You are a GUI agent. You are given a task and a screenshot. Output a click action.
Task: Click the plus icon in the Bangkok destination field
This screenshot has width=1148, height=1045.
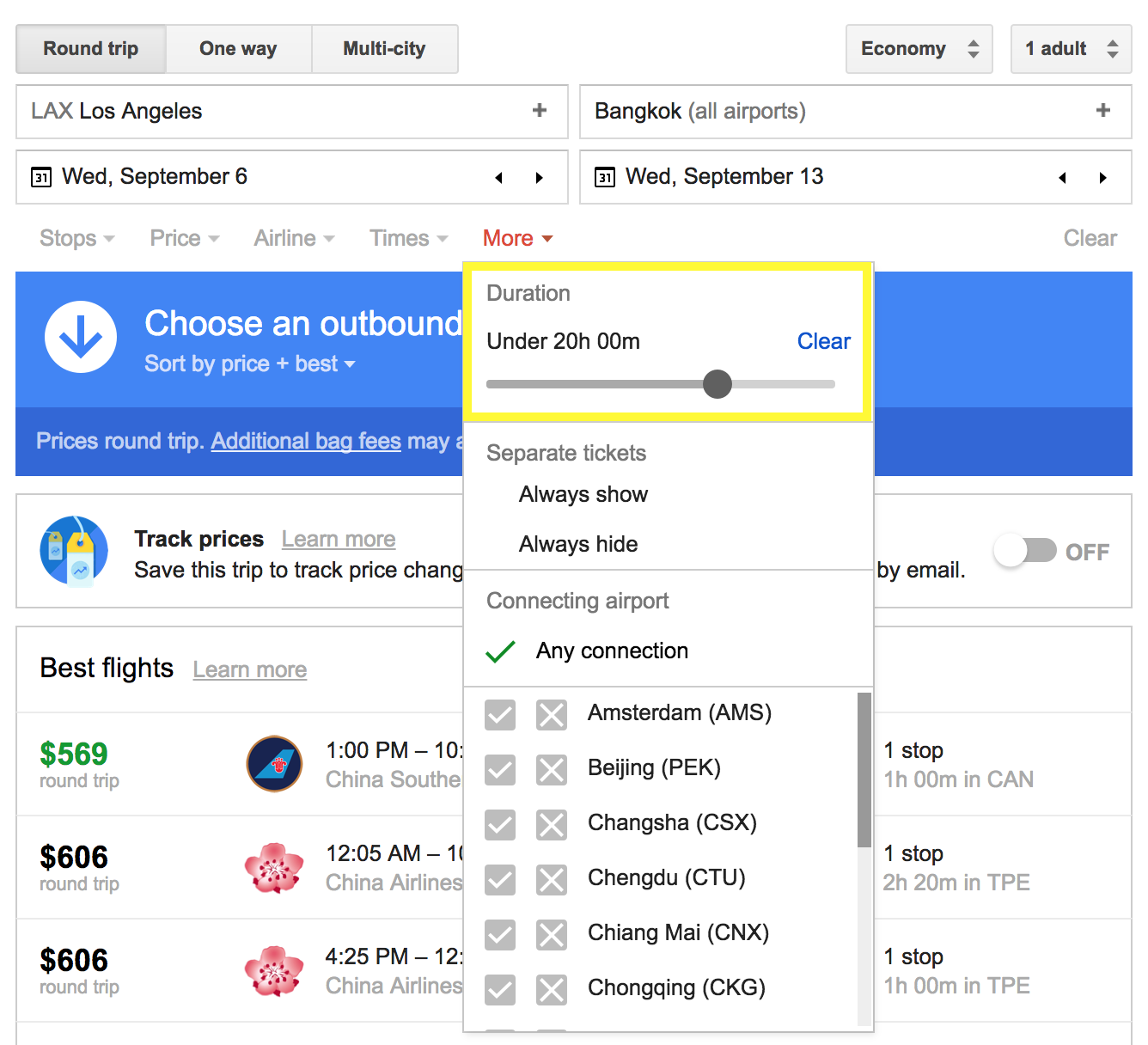click(1103, 110)
